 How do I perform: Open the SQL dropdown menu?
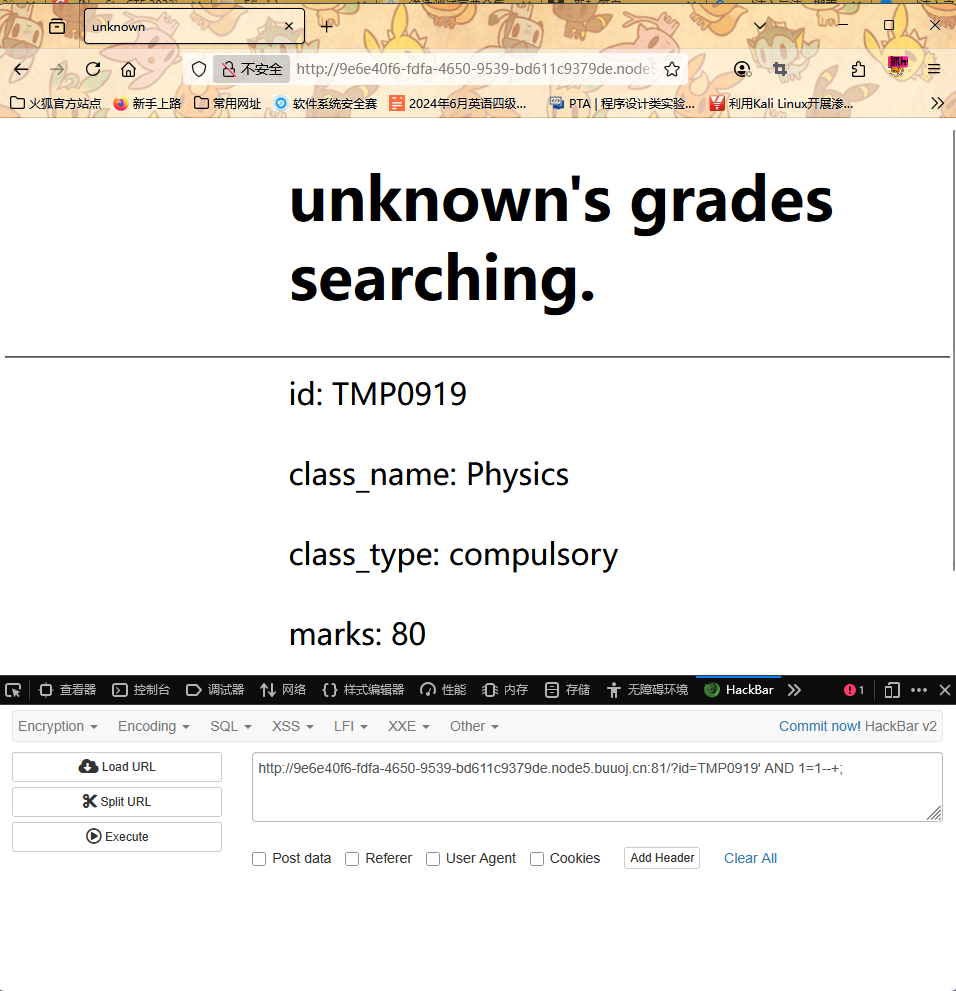[230, 726]
